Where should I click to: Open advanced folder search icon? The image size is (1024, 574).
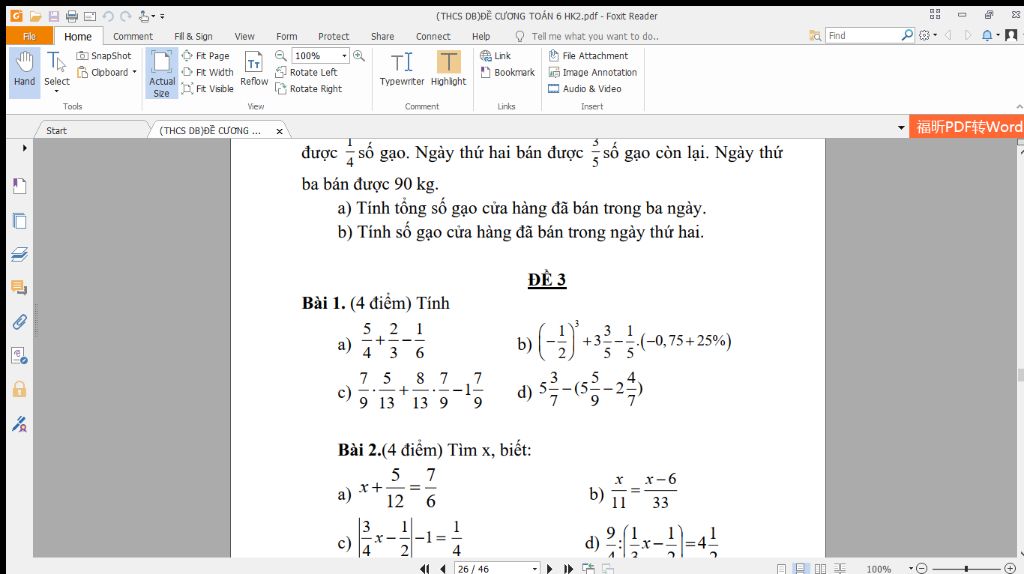(815, 35)
